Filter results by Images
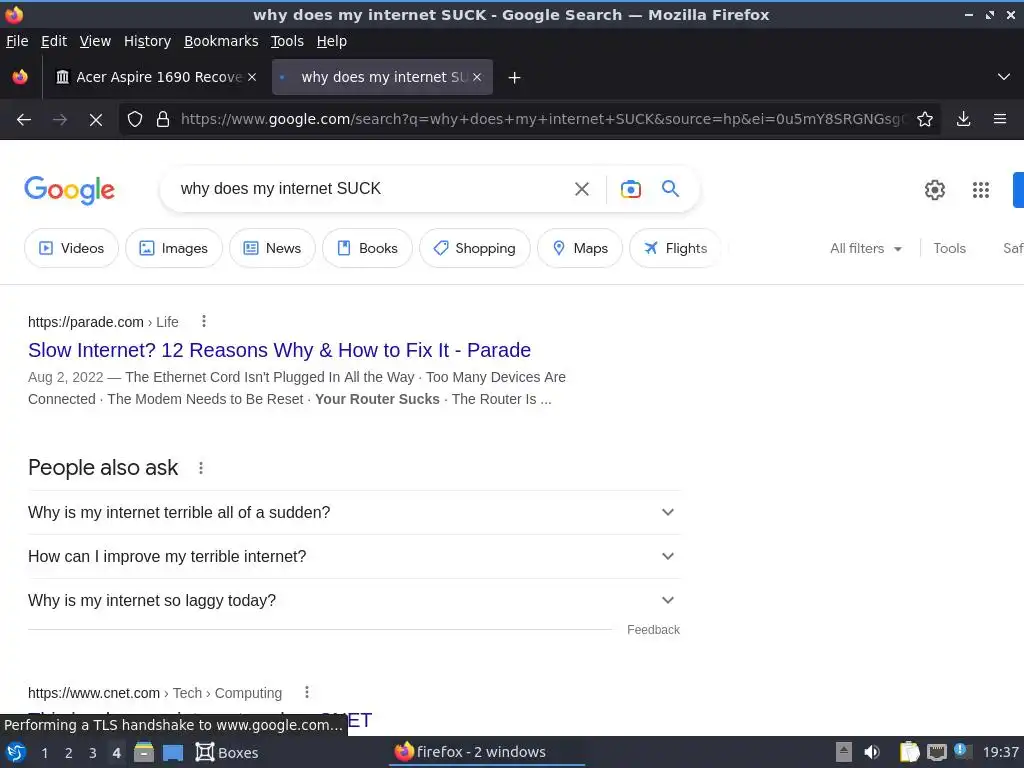 tap(174, 248)
